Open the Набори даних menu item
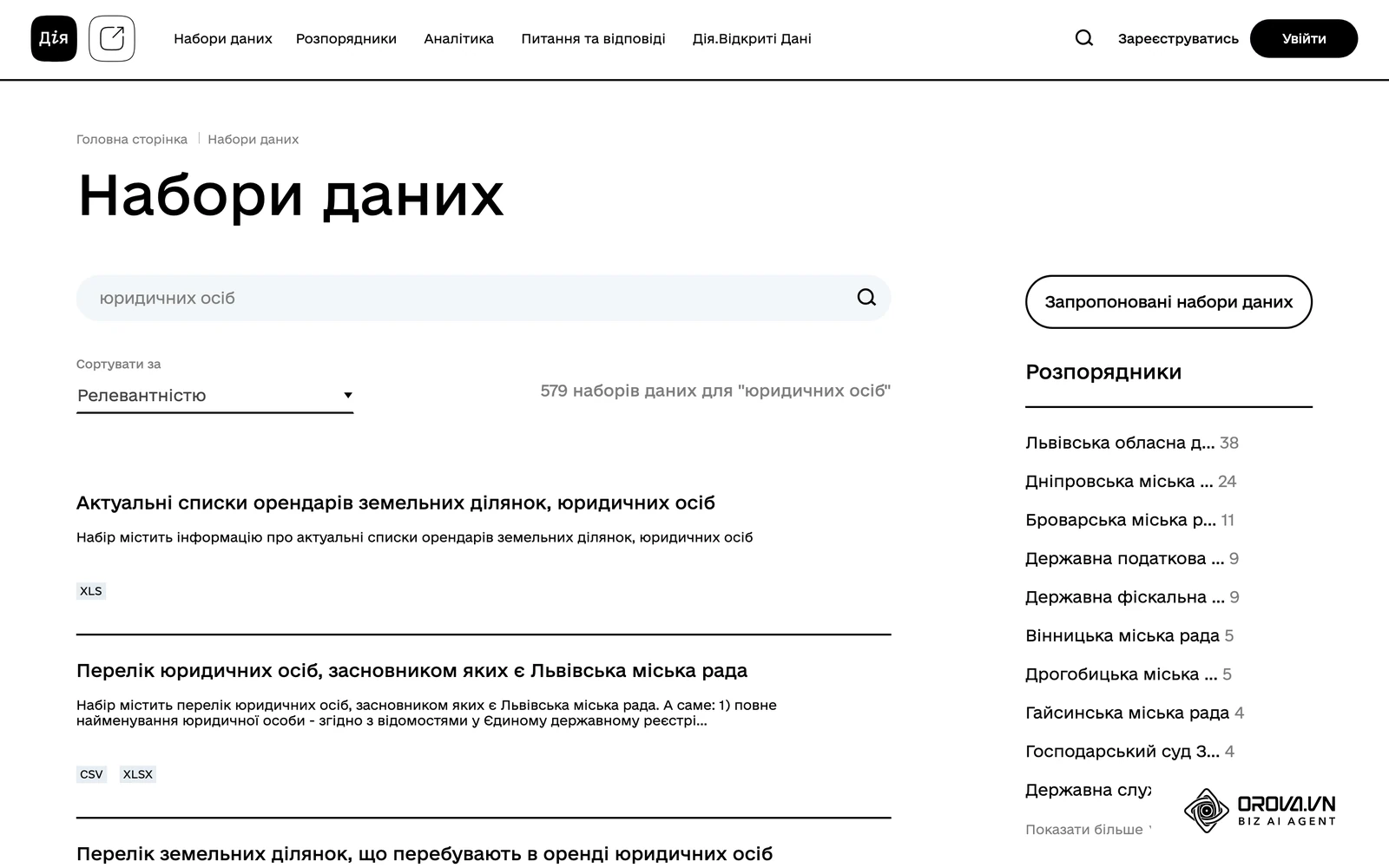This screenshot has height=868, width=1389. tap(223, 39)
